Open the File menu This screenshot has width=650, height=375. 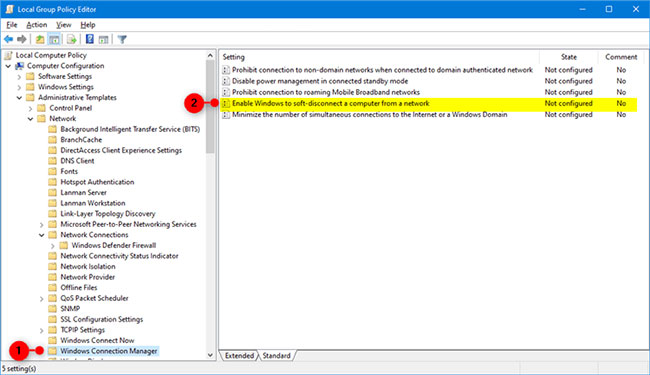point(12,25)
